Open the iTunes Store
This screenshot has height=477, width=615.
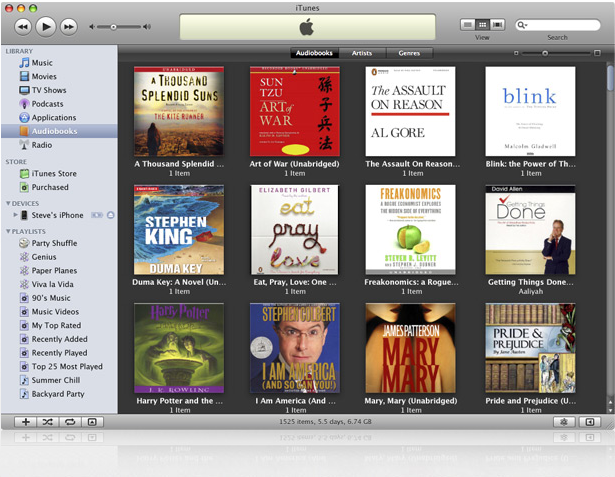point(59,173)
